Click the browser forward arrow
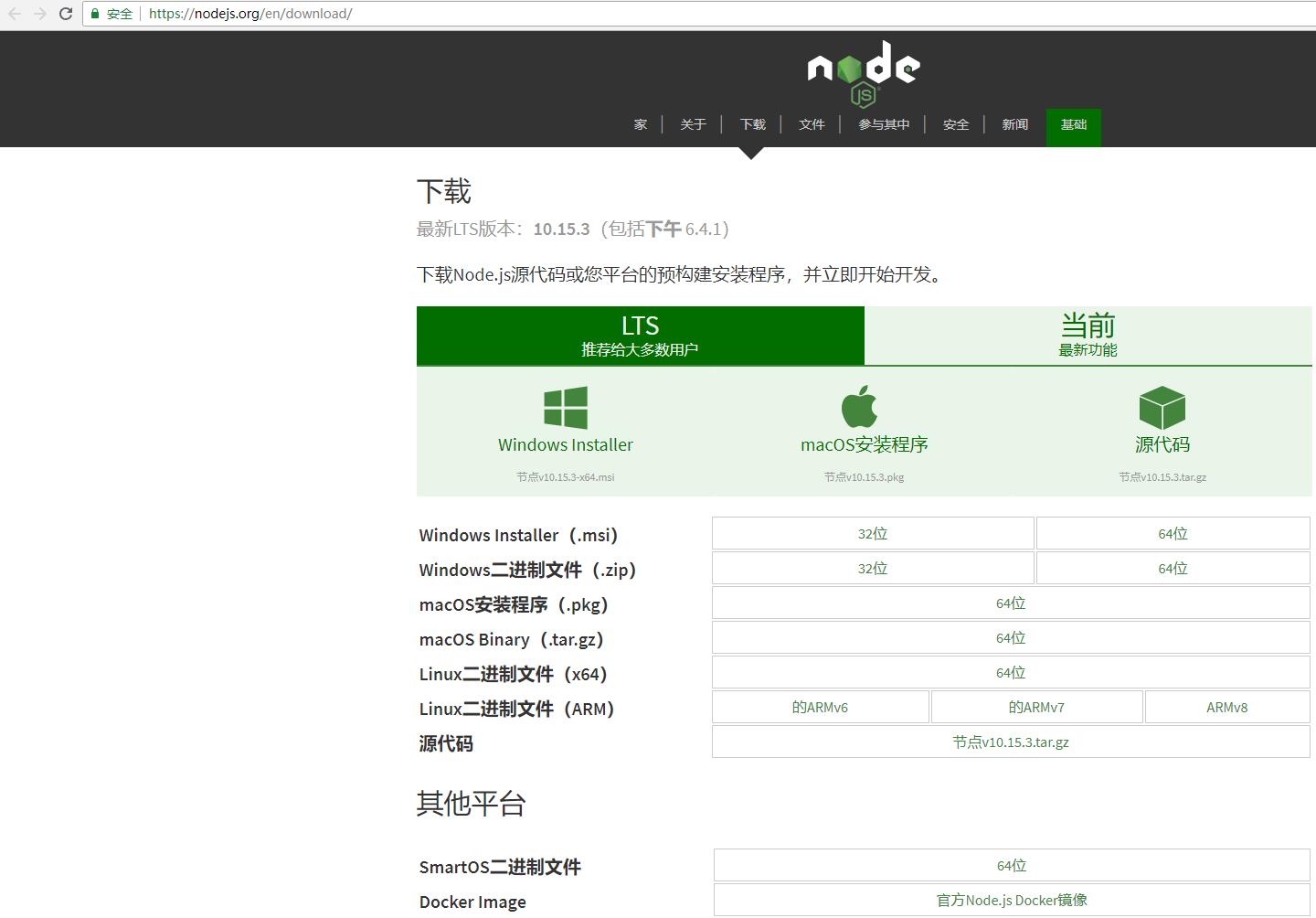1316x918 pixels. (40, 14)
